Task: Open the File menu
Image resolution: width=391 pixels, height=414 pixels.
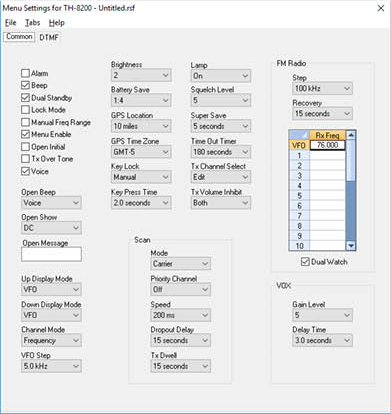Action: 11,23
